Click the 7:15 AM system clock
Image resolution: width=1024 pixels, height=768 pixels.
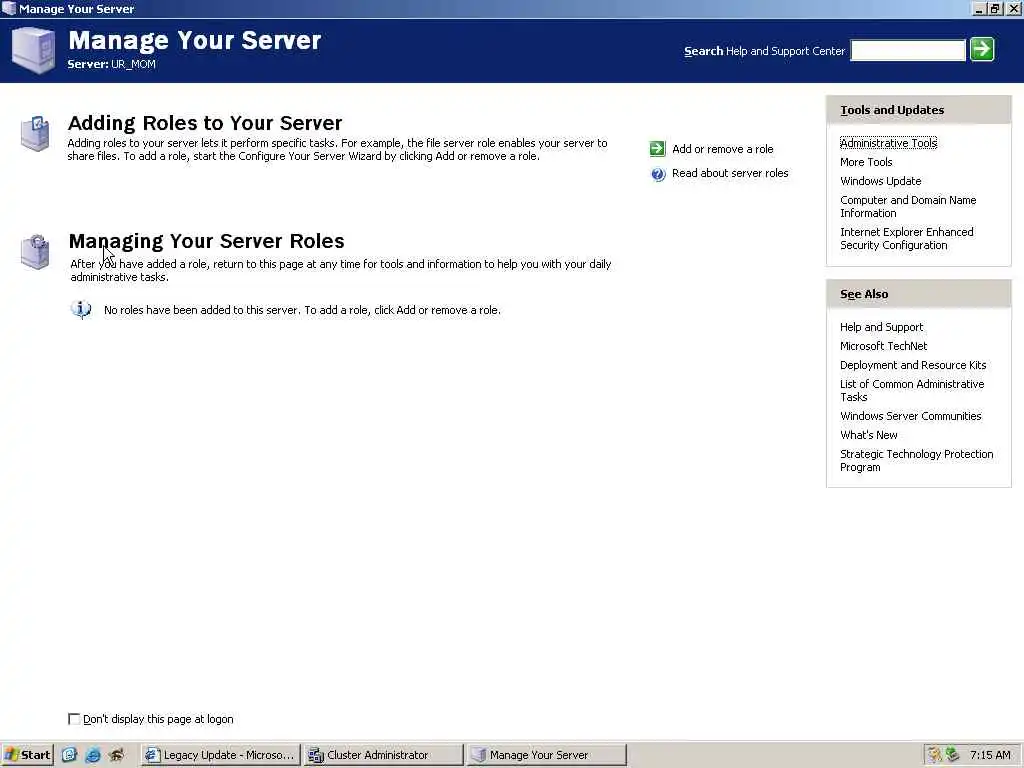click(990, 755)
